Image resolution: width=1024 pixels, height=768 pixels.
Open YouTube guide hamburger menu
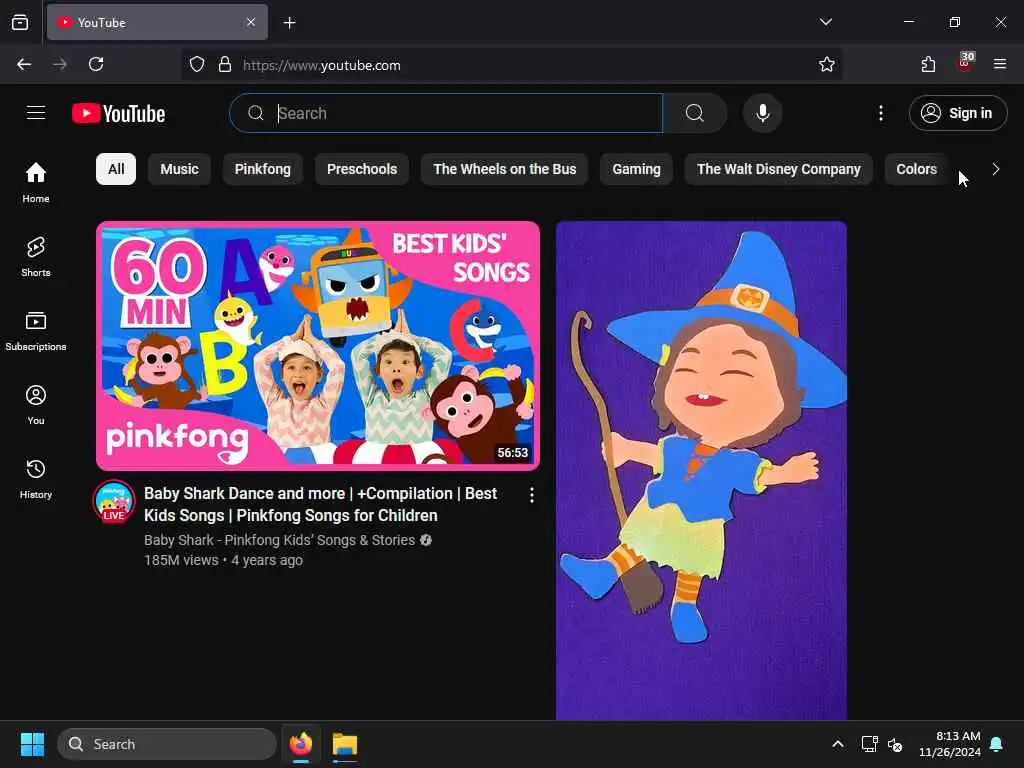[36, 113]
